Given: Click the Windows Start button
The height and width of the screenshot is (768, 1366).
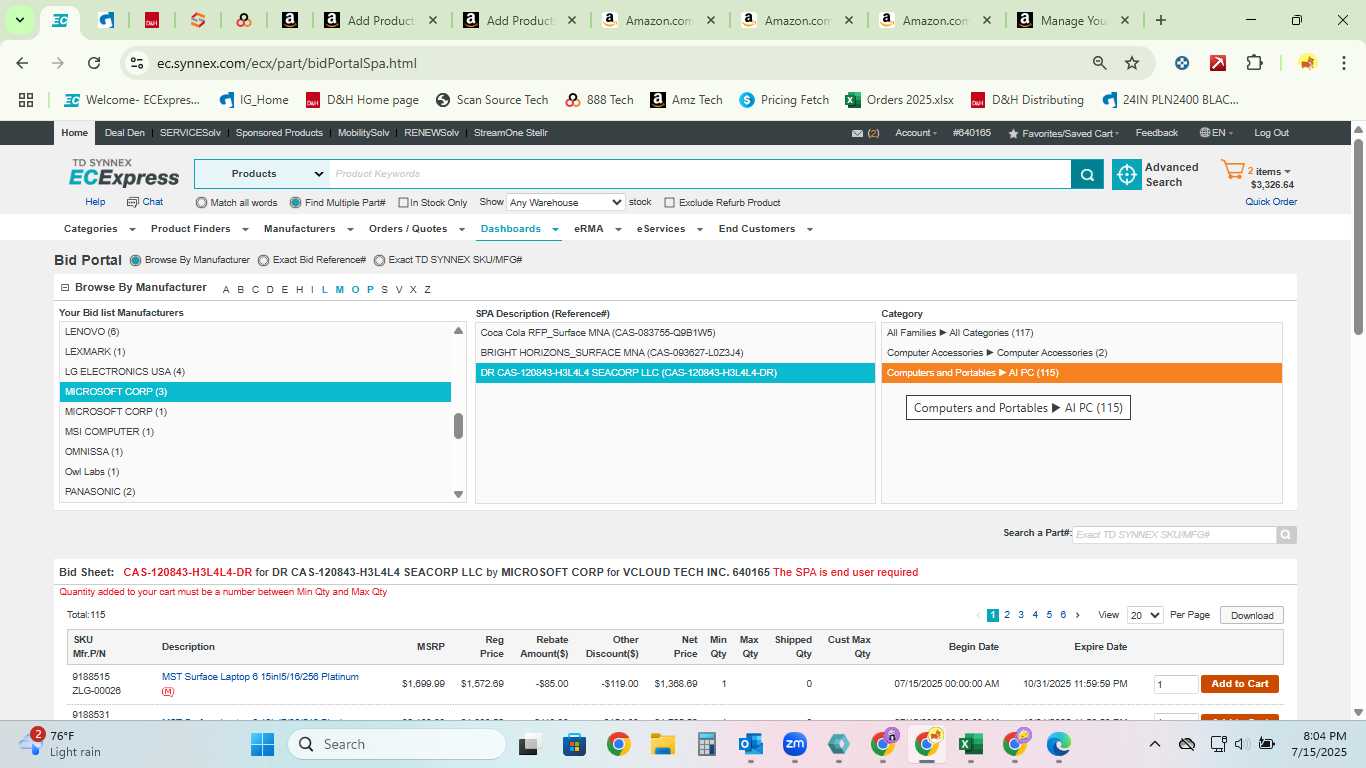Looking at the screenshot, I should coord(262,744).
